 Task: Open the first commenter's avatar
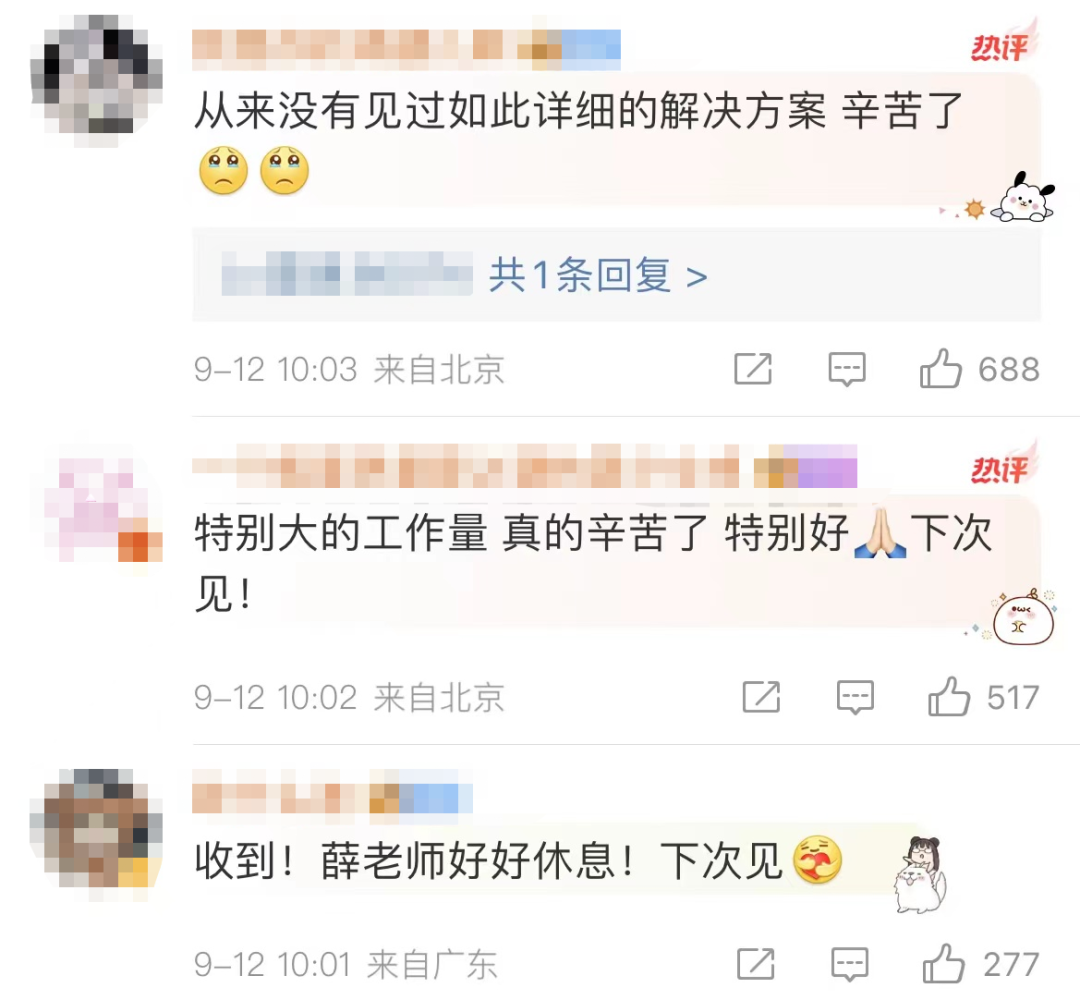(x=96, y=81)
